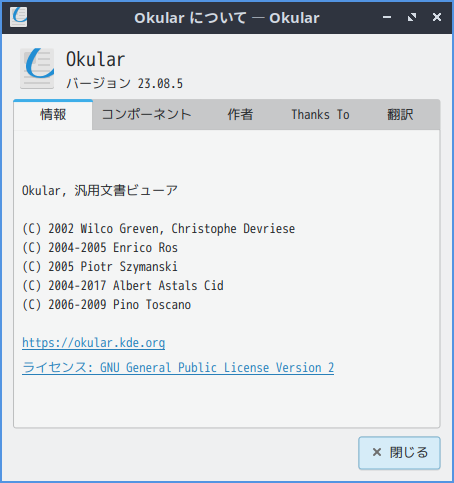Image resolution: width=454 pixels, height=483 pixels.
Task: Click the line (C) 2004-2005 Enrico Ros
Action: (100, 248)
